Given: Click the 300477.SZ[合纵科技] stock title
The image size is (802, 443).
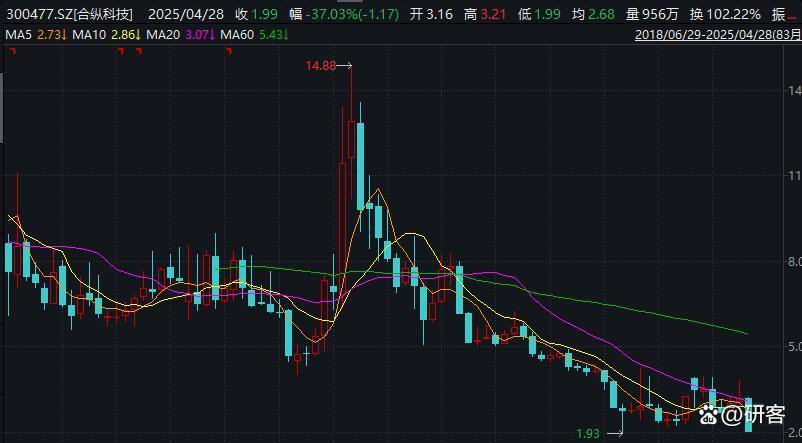Looking at the screenshot, I should 69,14.
